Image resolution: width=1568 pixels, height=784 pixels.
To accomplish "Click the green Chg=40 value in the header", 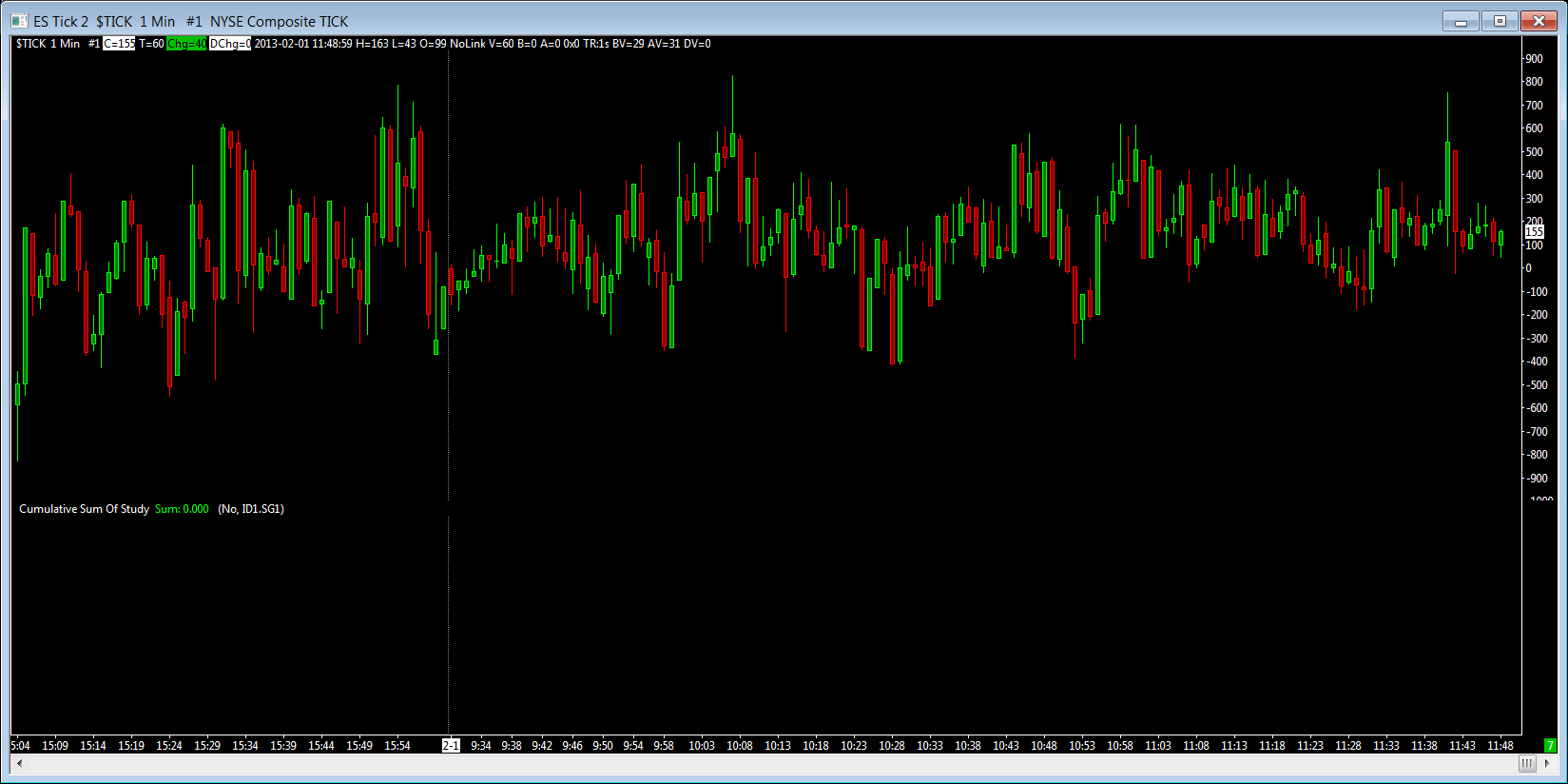I will (186, 44).
